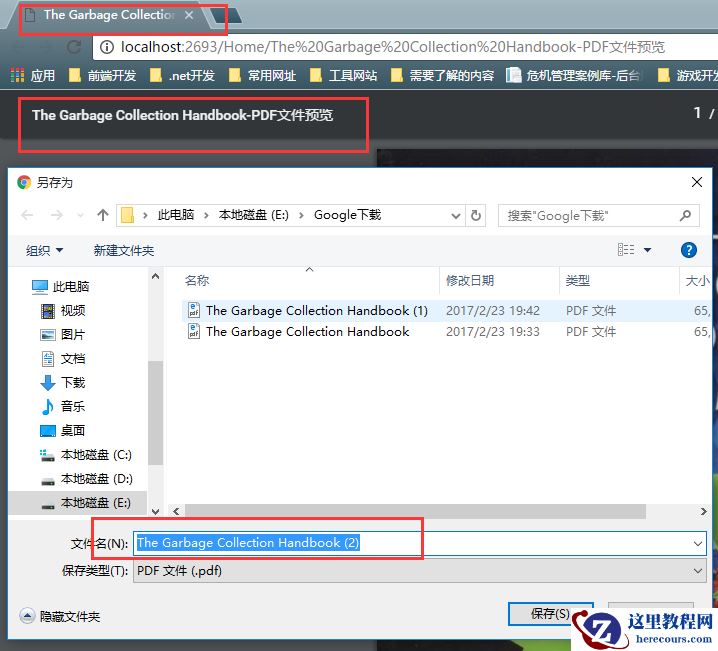Screen dimensions: 718x651
Task: Click the site info icon before localhost
Action: pos(107,47)
